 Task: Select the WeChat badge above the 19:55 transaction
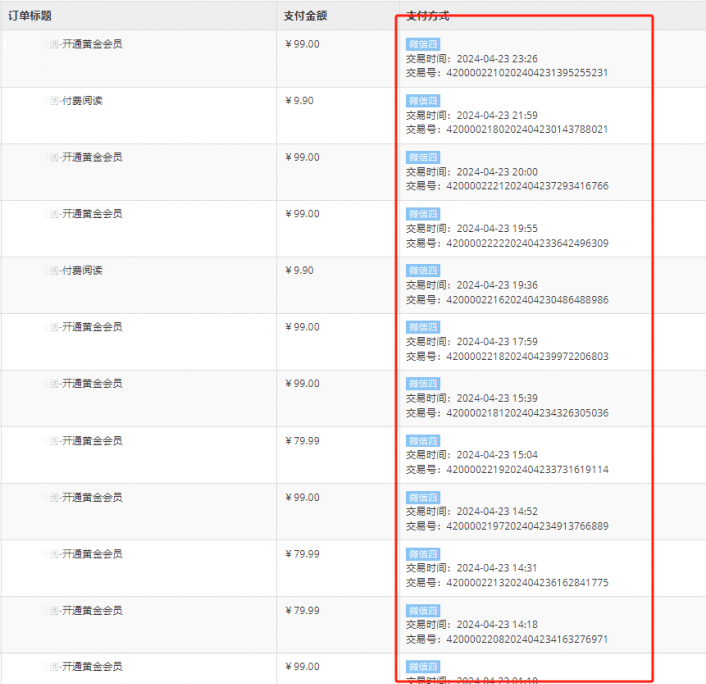click(x=422, y=214)
